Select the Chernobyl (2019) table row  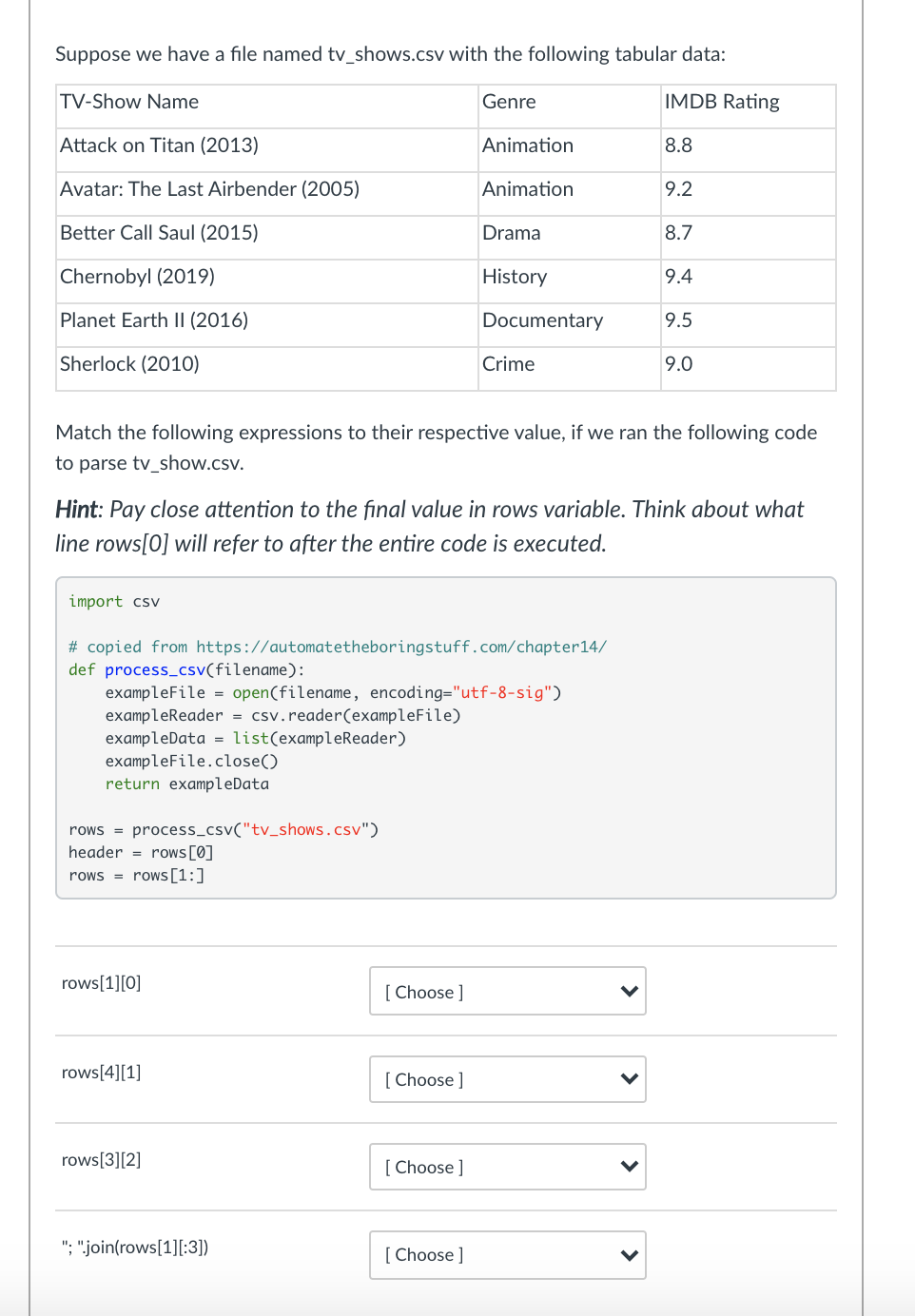(137, 277)
